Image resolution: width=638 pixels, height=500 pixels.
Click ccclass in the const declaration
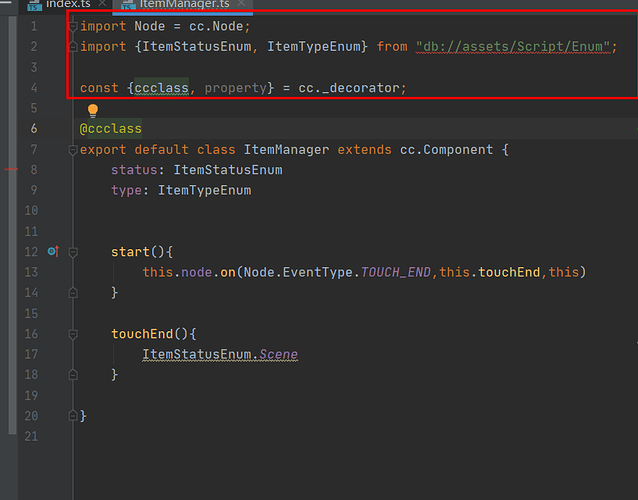(x=162, y=88)
